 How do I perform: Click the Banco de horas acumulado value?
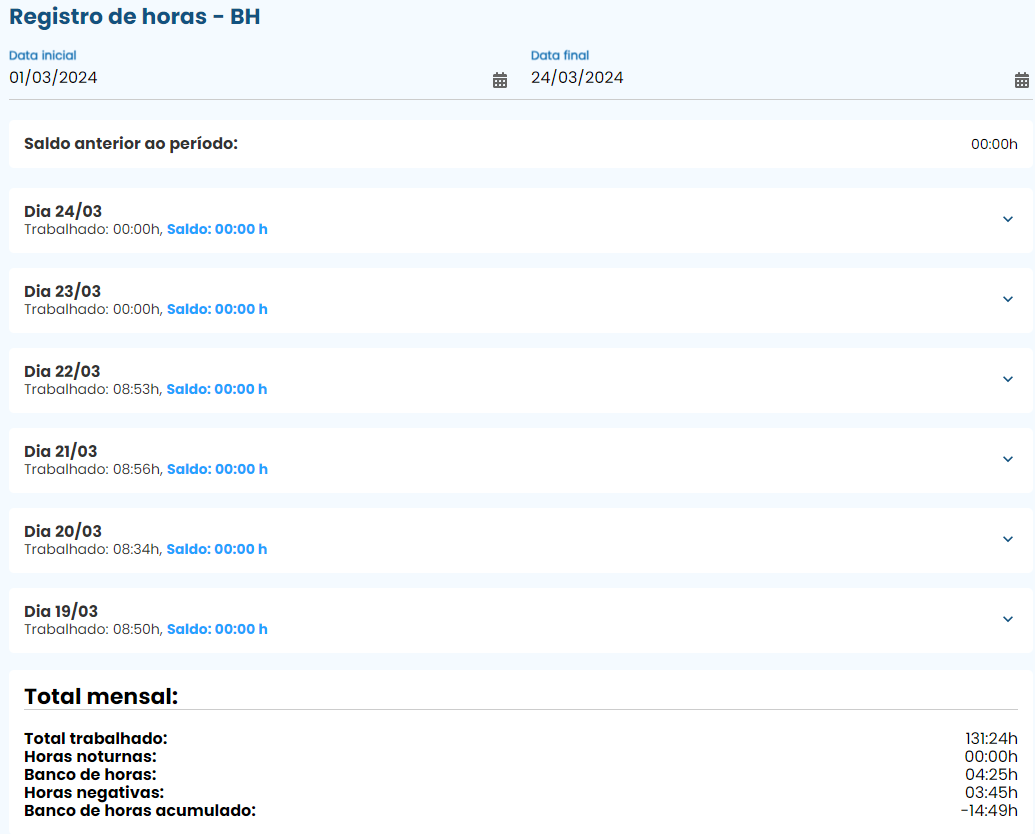[988, 811]
